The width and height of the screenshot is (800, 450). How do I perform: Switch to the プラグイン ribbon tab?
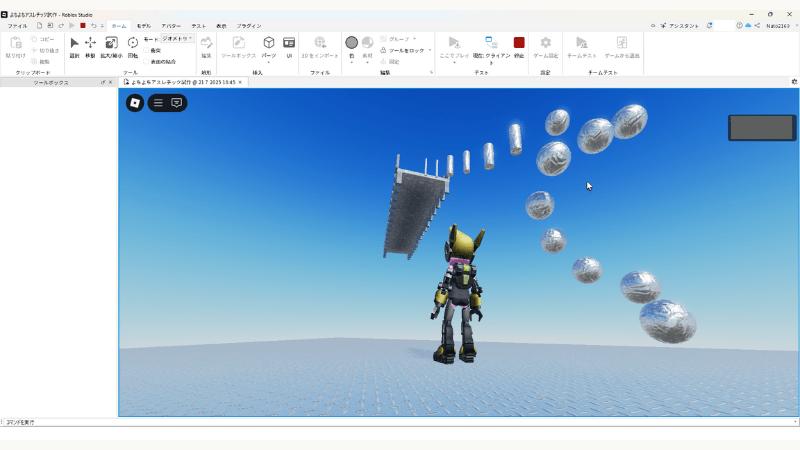click(249, 26)
